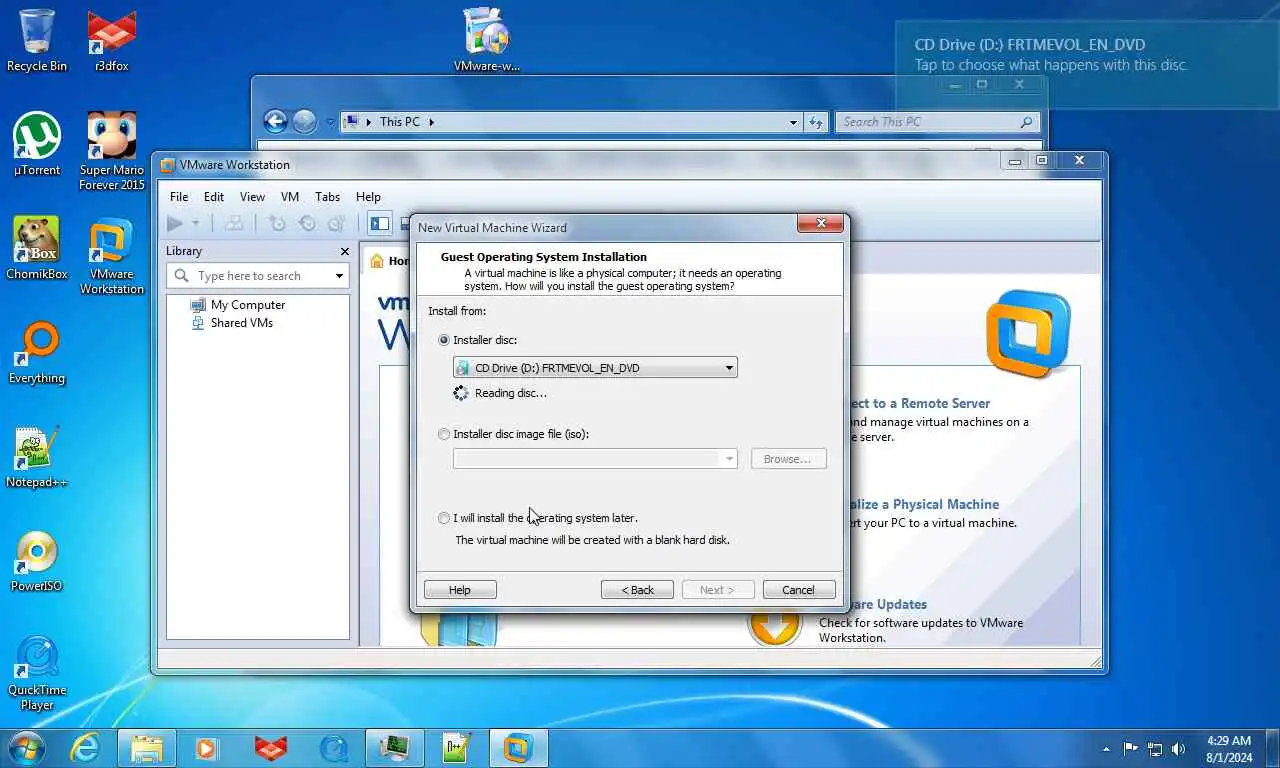Screen dimensions: 1280x768
Task: Open the r3dfox desktop shortcut
Action: pos(112,41)
